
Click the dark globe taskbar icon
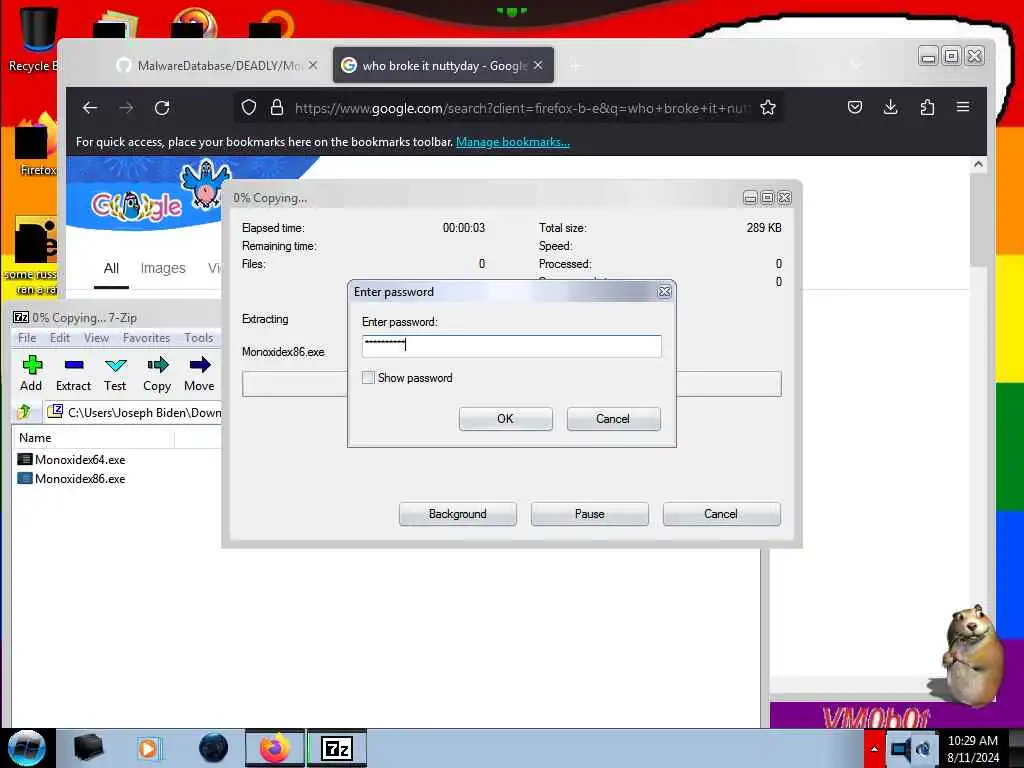(214, 748)
